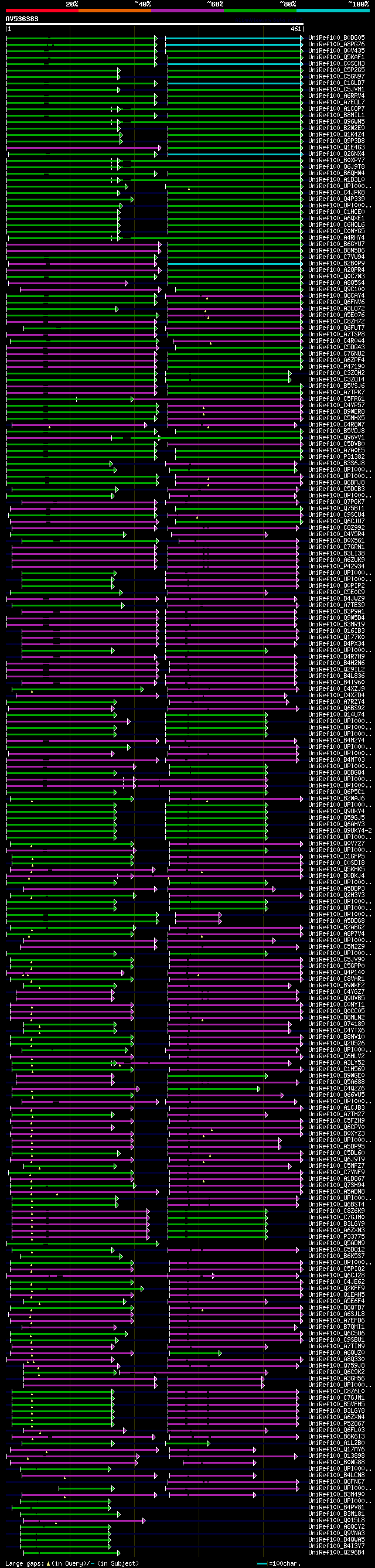Screen dimensions: 375x1568
Task: Select label UniRef100_Q2H3Y3
Action: coord(337,895)
